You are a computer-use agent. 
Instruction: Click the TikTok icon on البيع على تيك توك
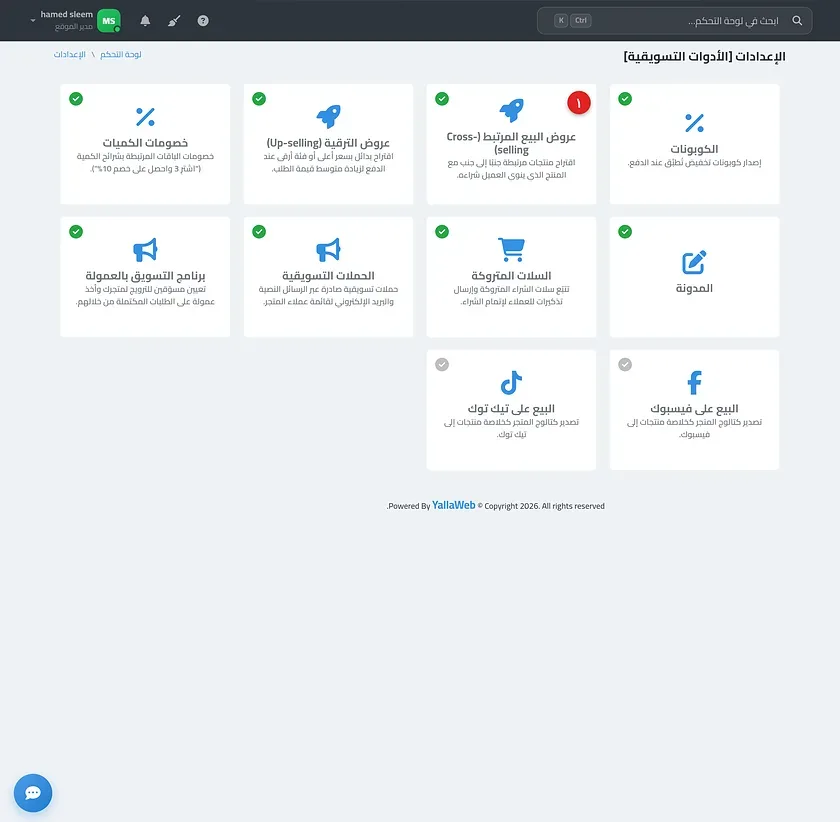[x=511, y=382]
